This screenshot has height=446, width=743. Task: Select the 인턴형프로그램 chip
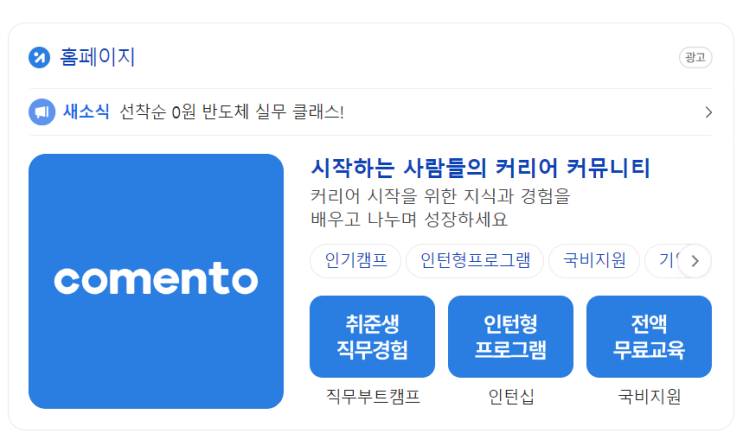pyautogui.click(x=475, y=261)
